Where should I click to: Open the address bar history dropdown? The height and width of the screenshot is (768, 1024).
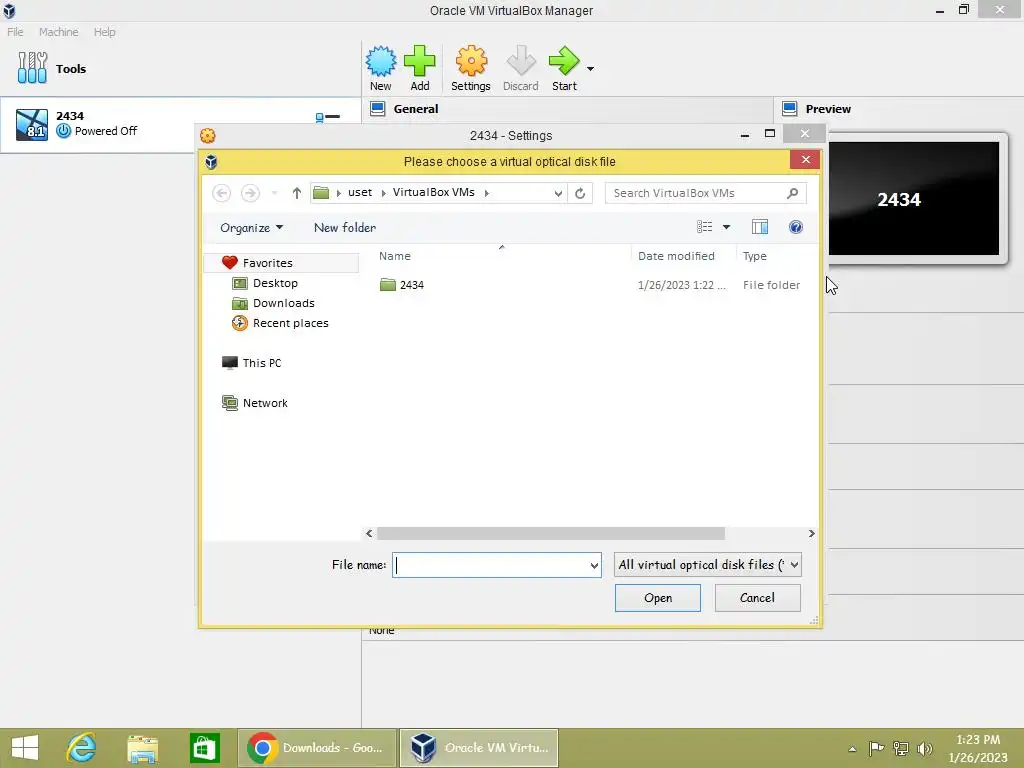[558, 193]
